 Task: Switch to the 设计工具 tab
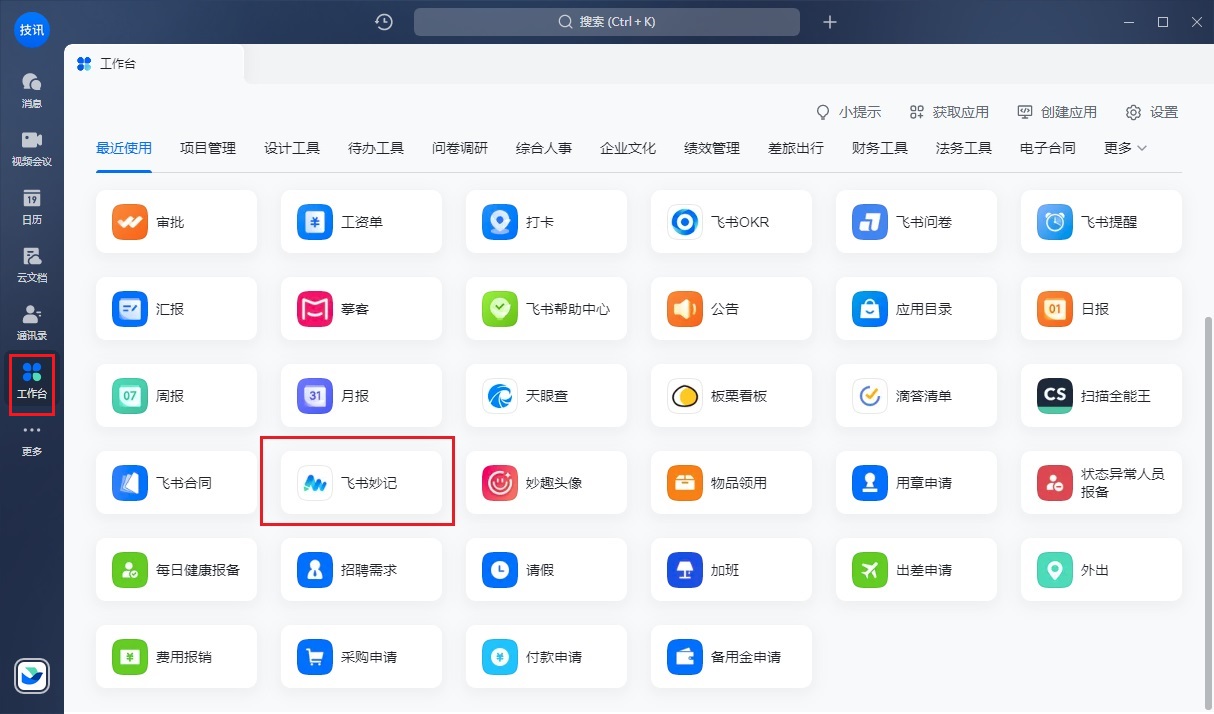[292, 147]
